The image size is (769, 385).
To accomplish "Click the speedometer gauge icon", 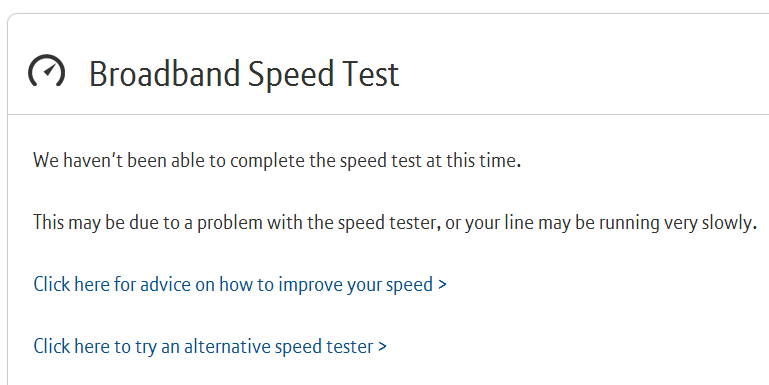I will (x=46, y=70).
